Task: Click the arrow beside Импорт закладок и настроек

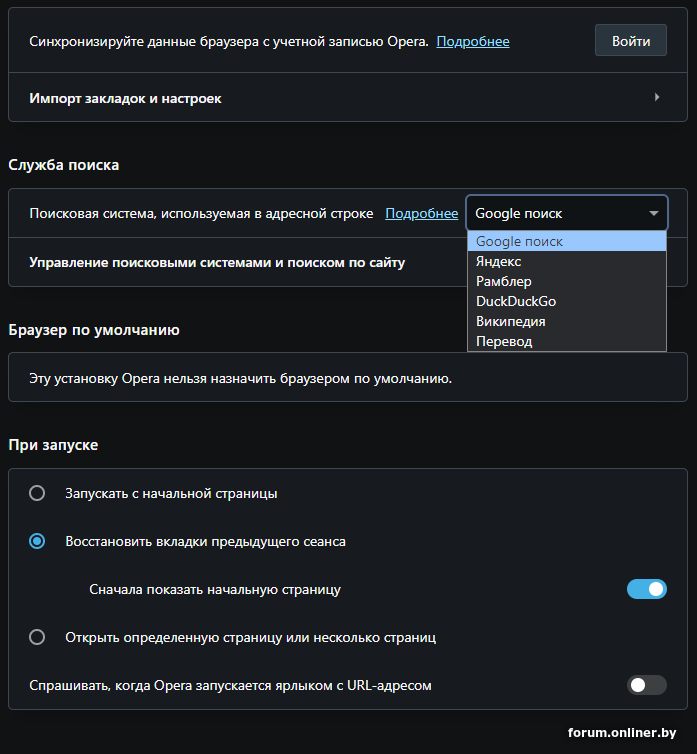Action: pyautogui.click(x=657, y=97)
